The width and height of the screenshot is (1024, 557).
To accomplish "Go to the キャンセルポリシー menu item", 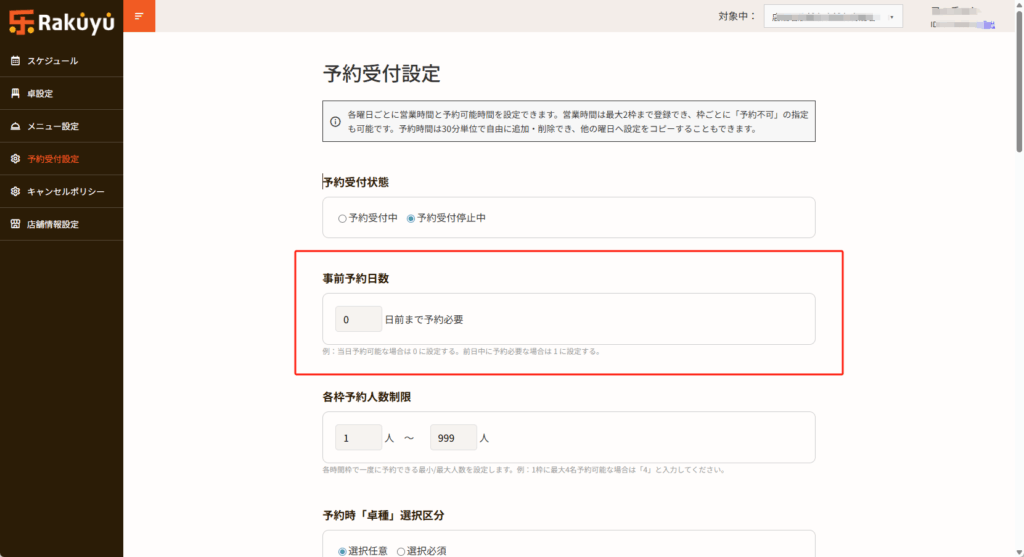I will (65, 191).
